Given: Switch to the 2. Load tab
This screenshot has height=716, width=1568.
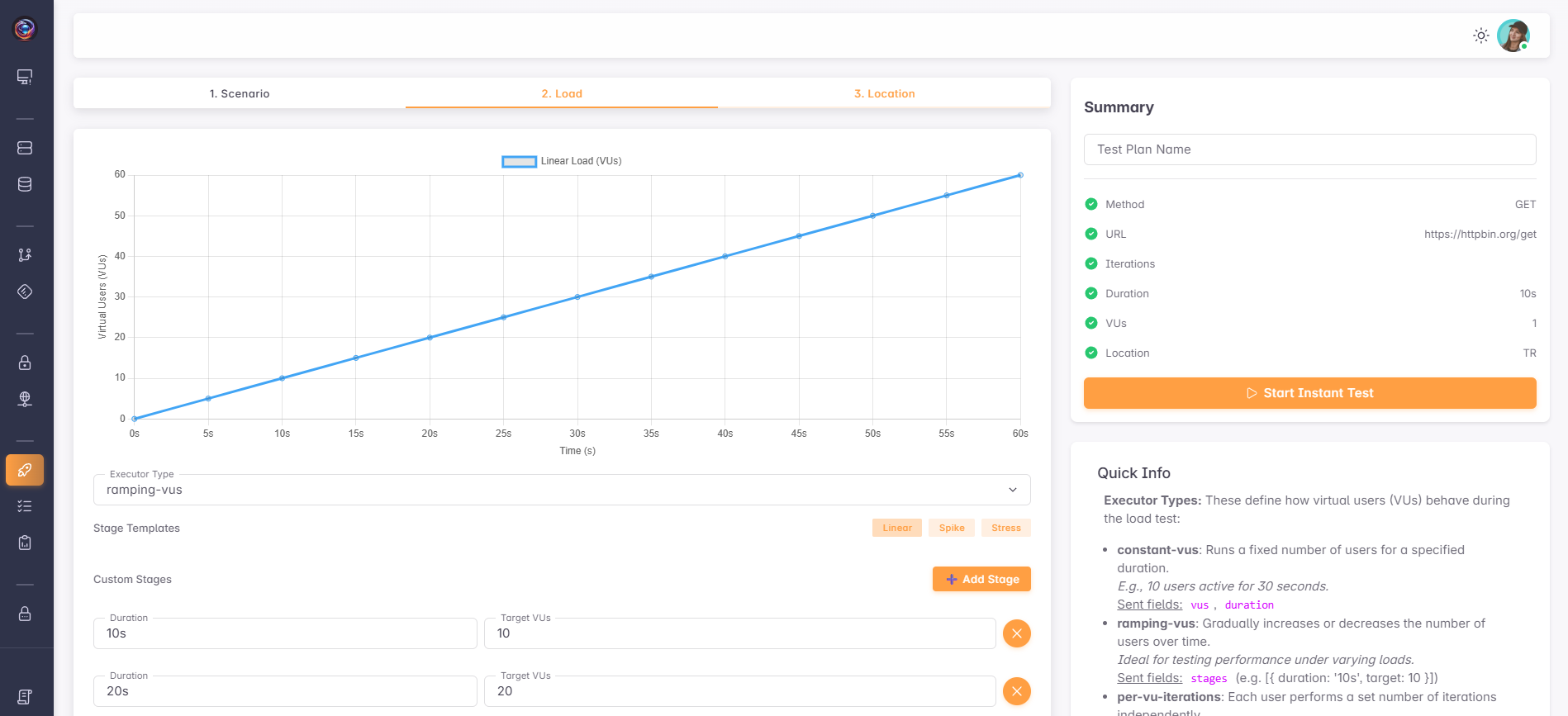Looking at the screenshot, I should pos(562,93).
